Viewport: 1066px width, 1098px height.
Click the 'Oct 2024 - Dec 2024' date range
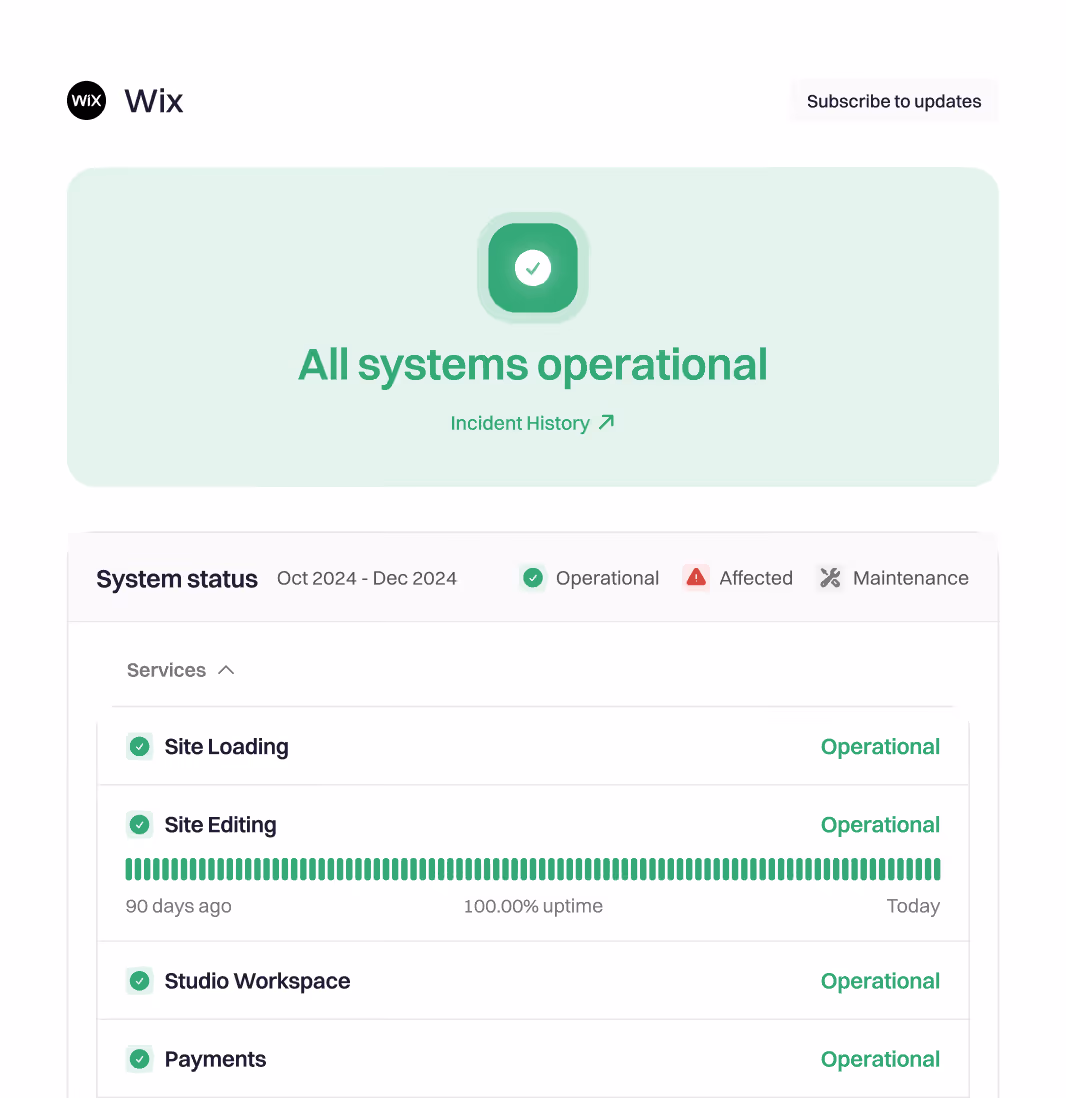366,578
